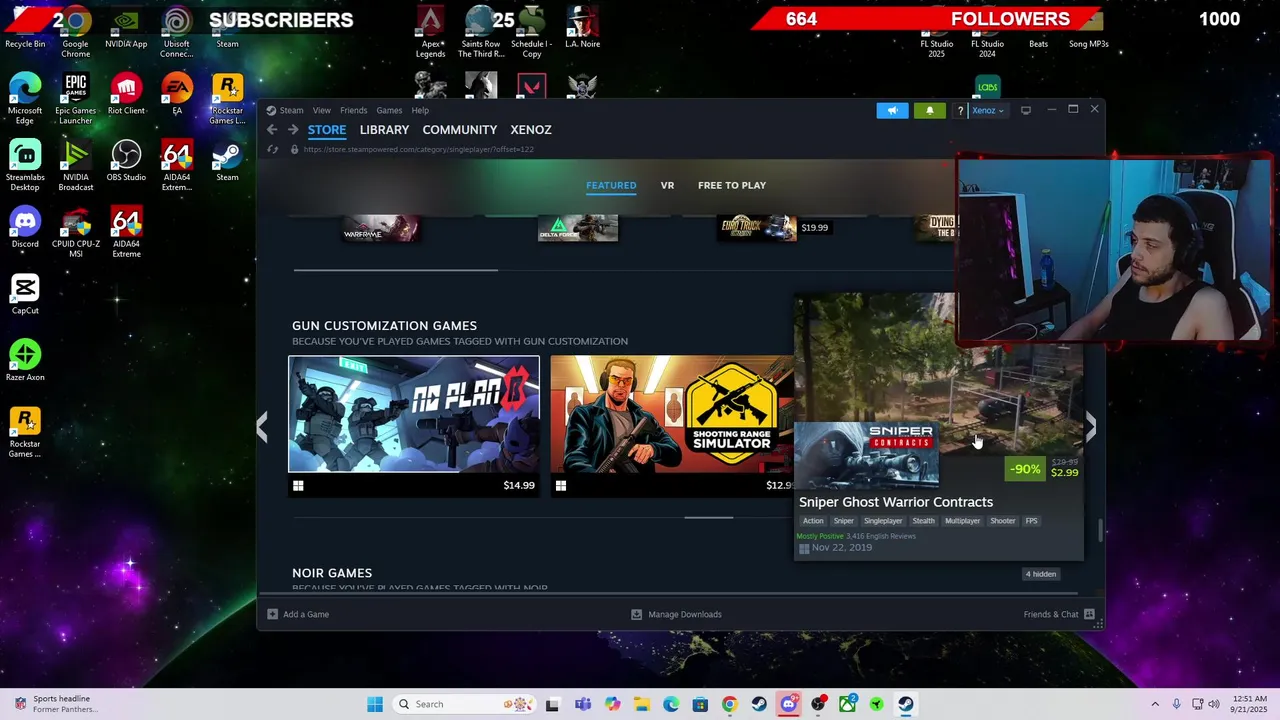1280x720 pixels.
Task: Select the FEATURED category tab
Action: pos(611,185)
